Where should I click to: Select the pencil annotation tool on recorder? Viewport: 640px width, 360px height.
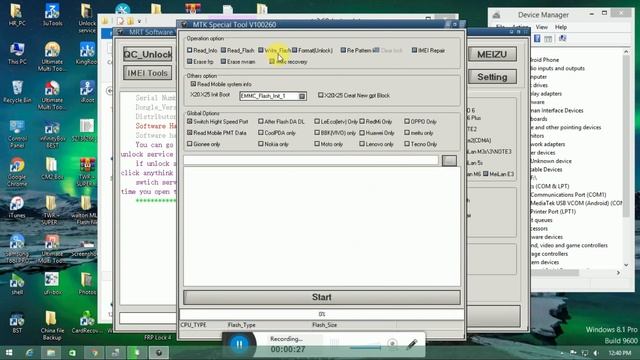point(412,344)
